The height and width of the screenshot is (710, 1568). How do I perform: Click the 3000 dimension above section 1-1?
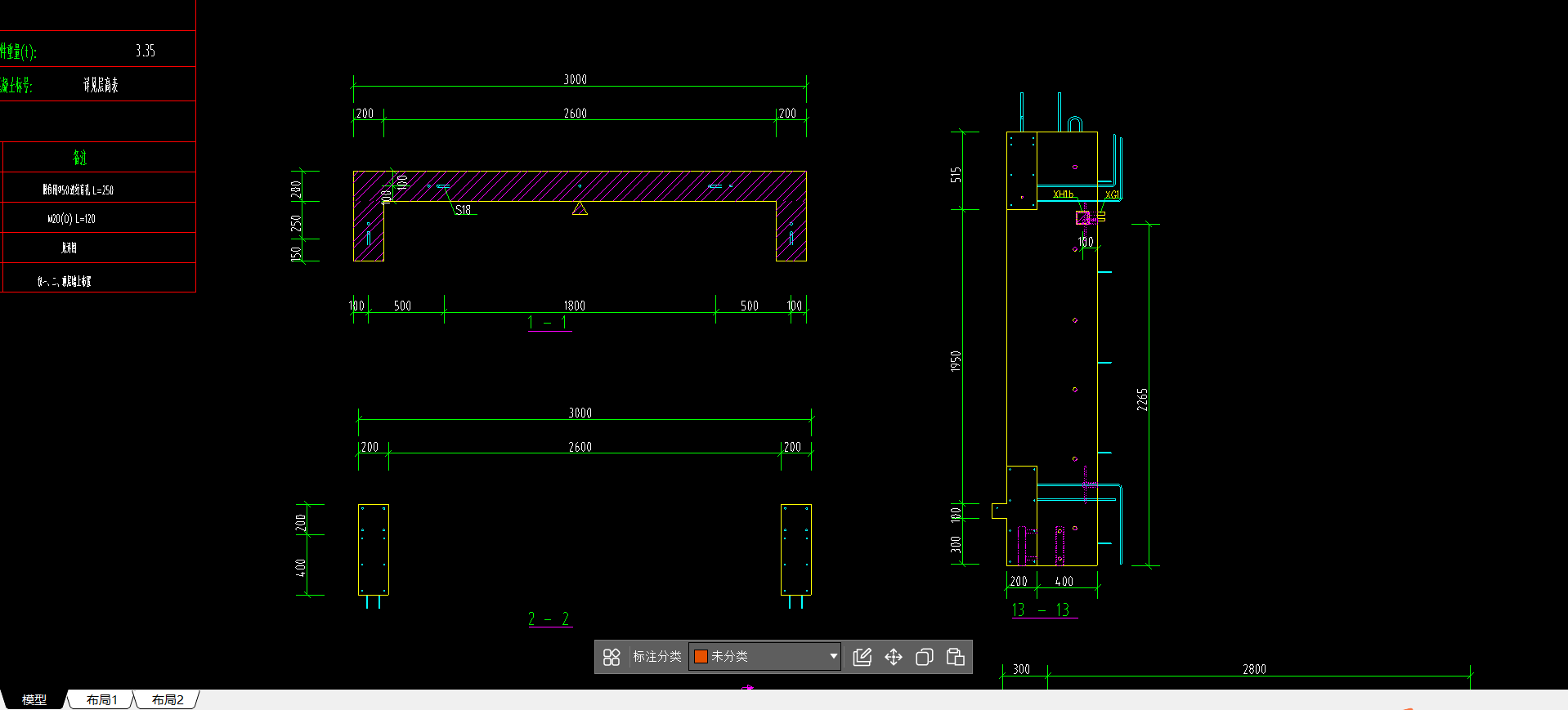(x=576, y=79)
